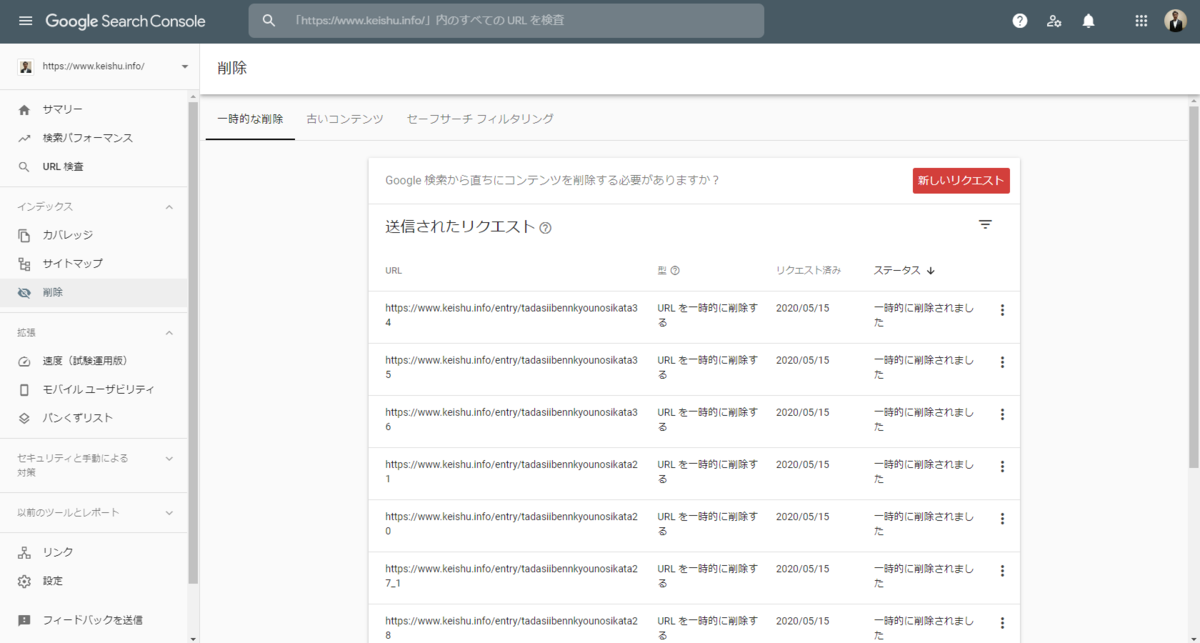Expand セキュリティと手動による対策 section
Image resolution: width=1200 pixels, height=643 pixels.
(x=169, y=458)
